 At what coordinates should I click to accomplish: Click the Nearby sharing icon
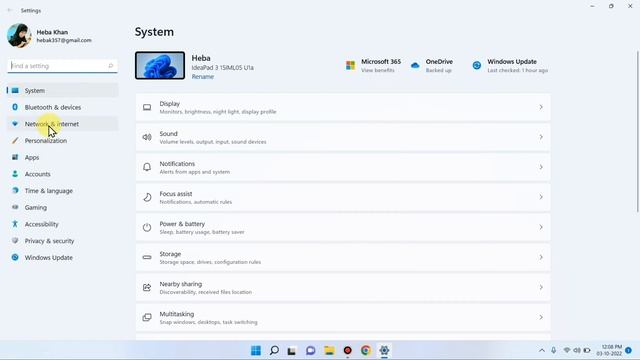147,288
